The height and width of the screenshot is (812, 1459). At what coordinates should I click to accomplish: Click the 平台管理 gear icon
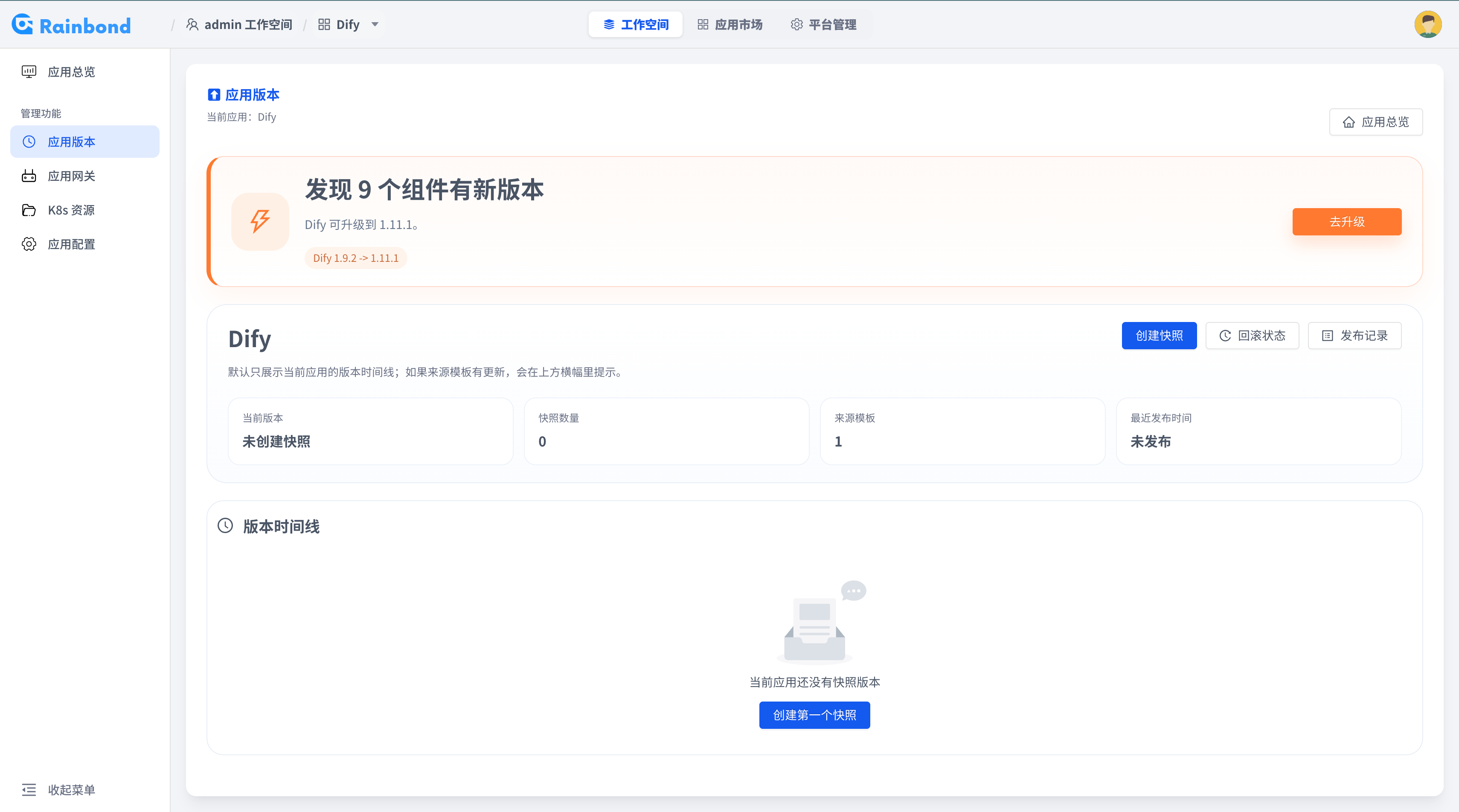point(797,24)
